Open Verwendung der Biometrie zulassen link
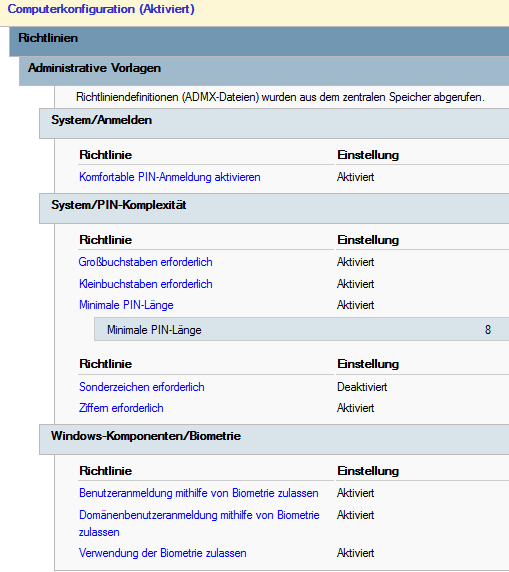Screen dimensions: 509x572 [x=163, y=553]
